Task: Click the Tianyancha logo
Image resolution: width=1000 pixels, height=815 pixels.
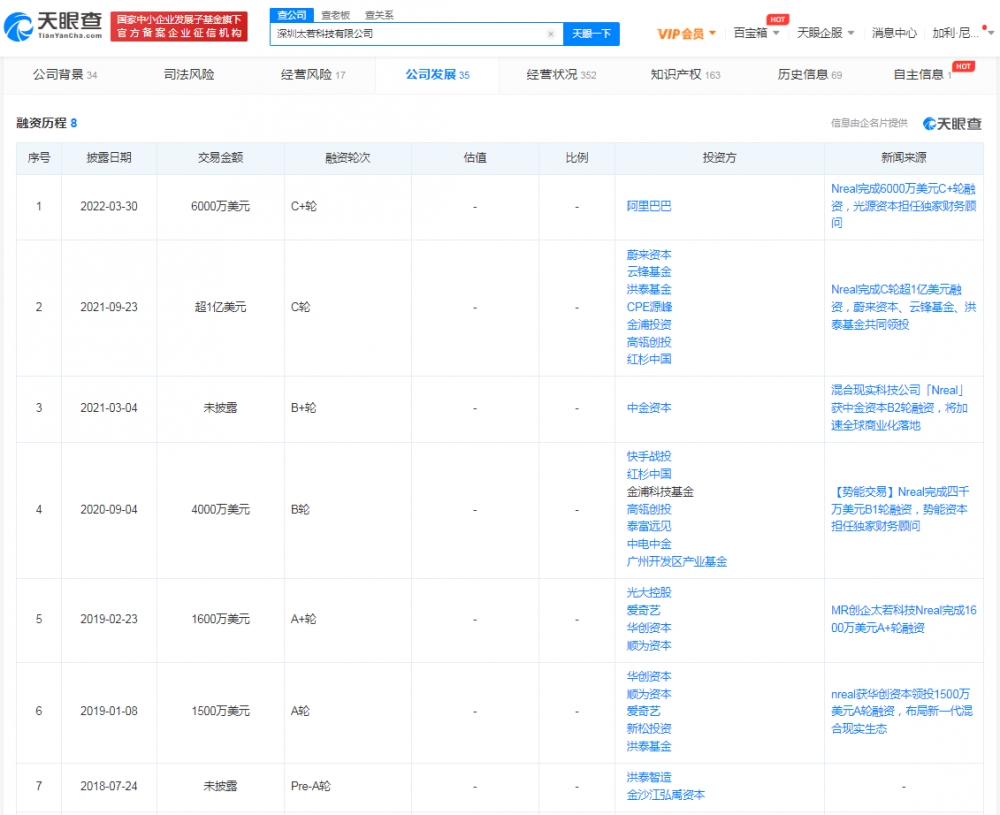Action: coord(53,26)
